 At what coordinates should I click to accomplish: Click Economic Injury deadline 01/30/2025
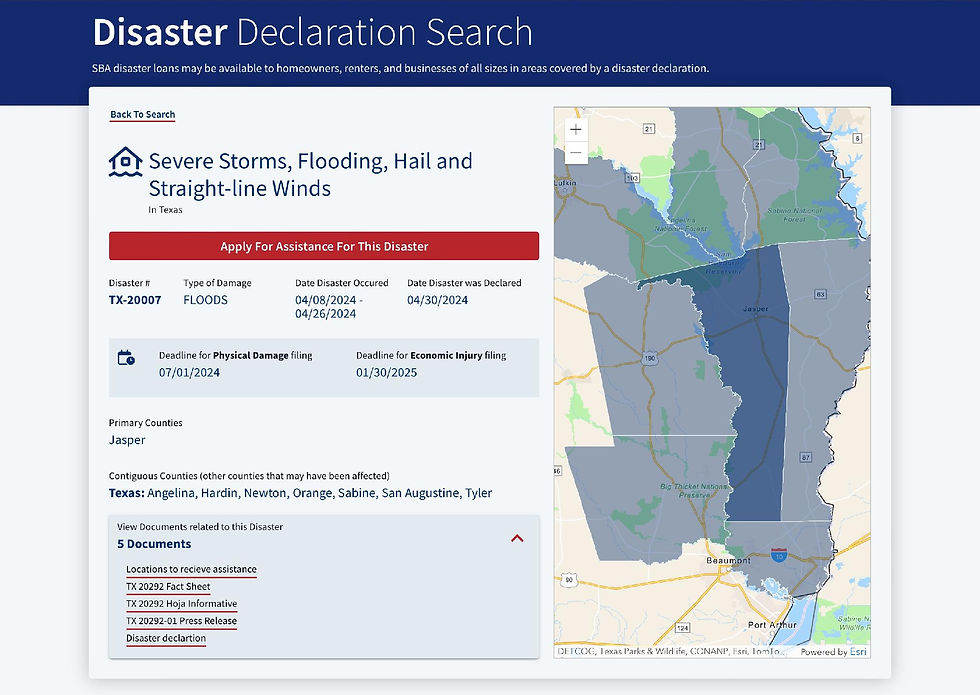[386, 372]
